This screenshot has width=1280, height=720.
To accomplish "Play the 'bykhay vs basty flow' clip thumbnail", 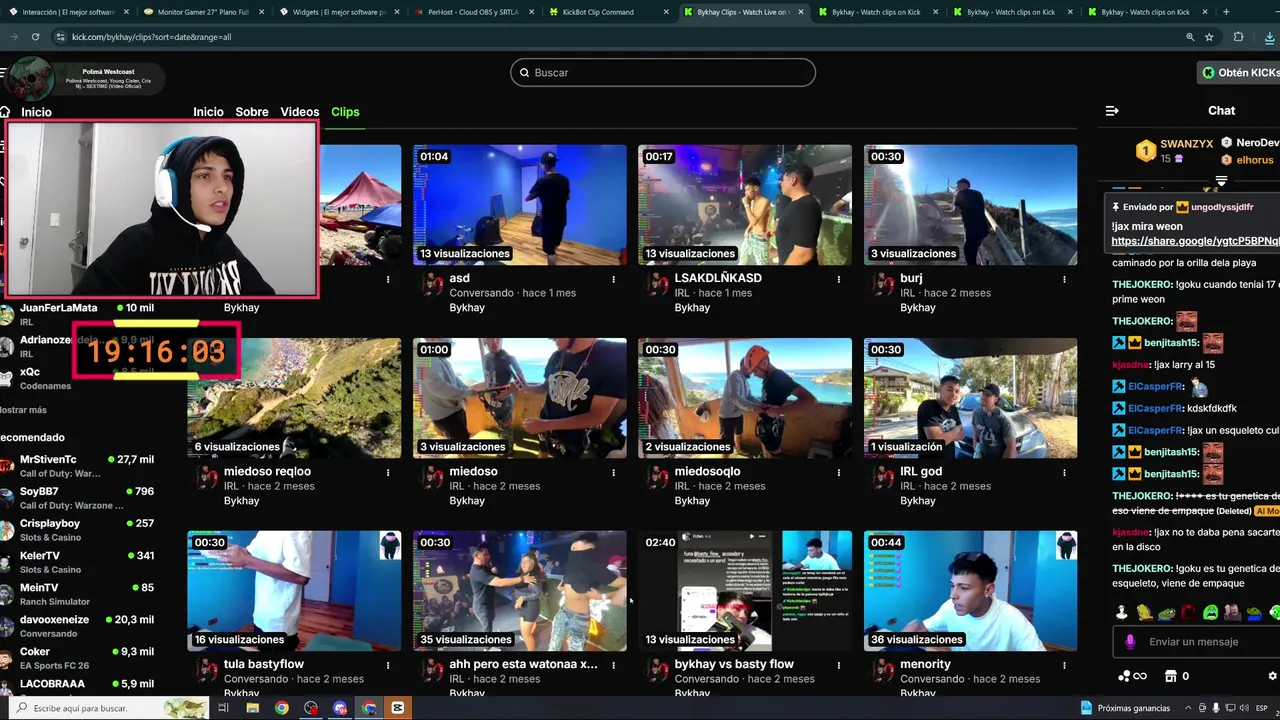I will click(745, 591).
